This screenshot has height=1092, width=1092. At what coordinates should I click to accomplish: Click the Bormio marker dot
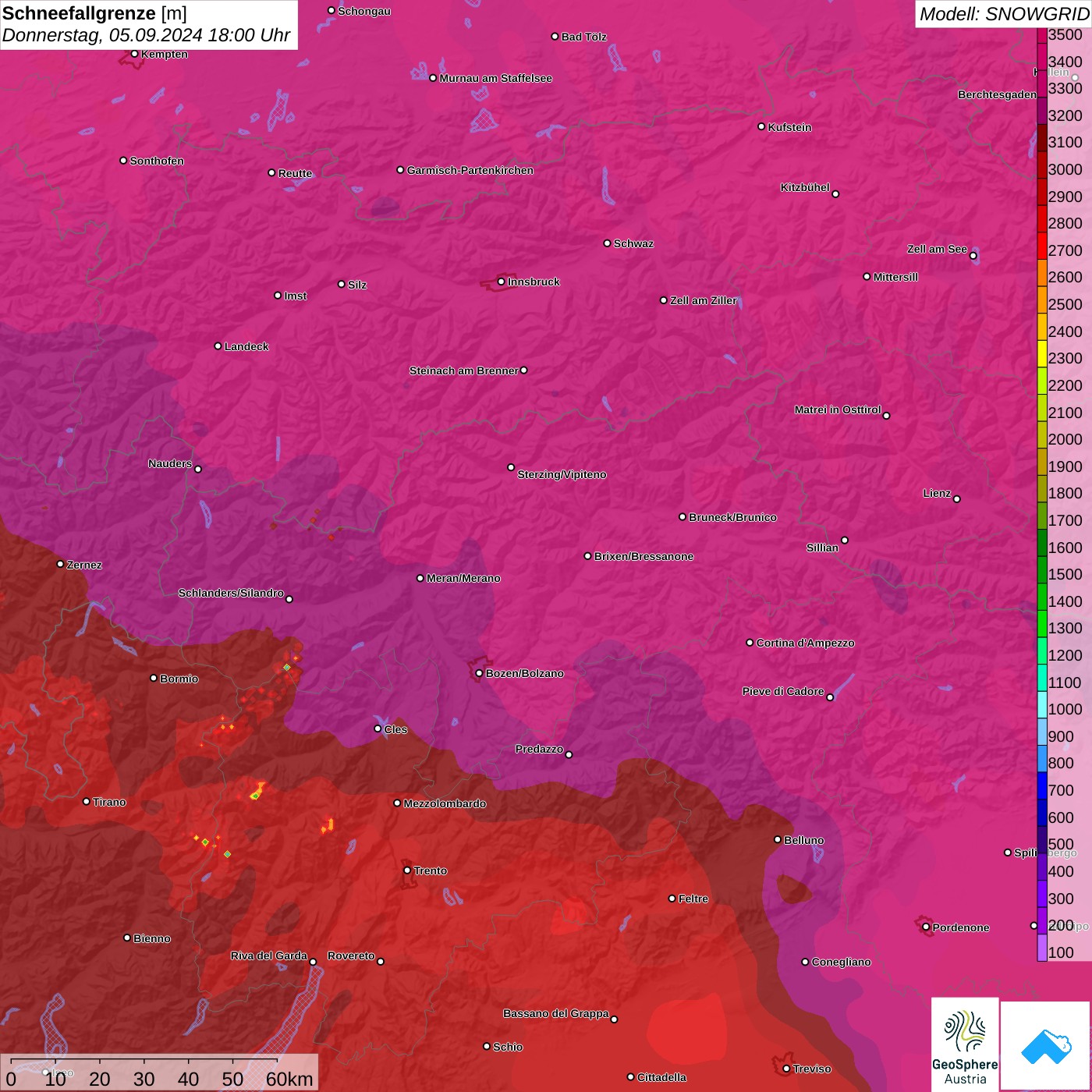click(x=154, y=678)
